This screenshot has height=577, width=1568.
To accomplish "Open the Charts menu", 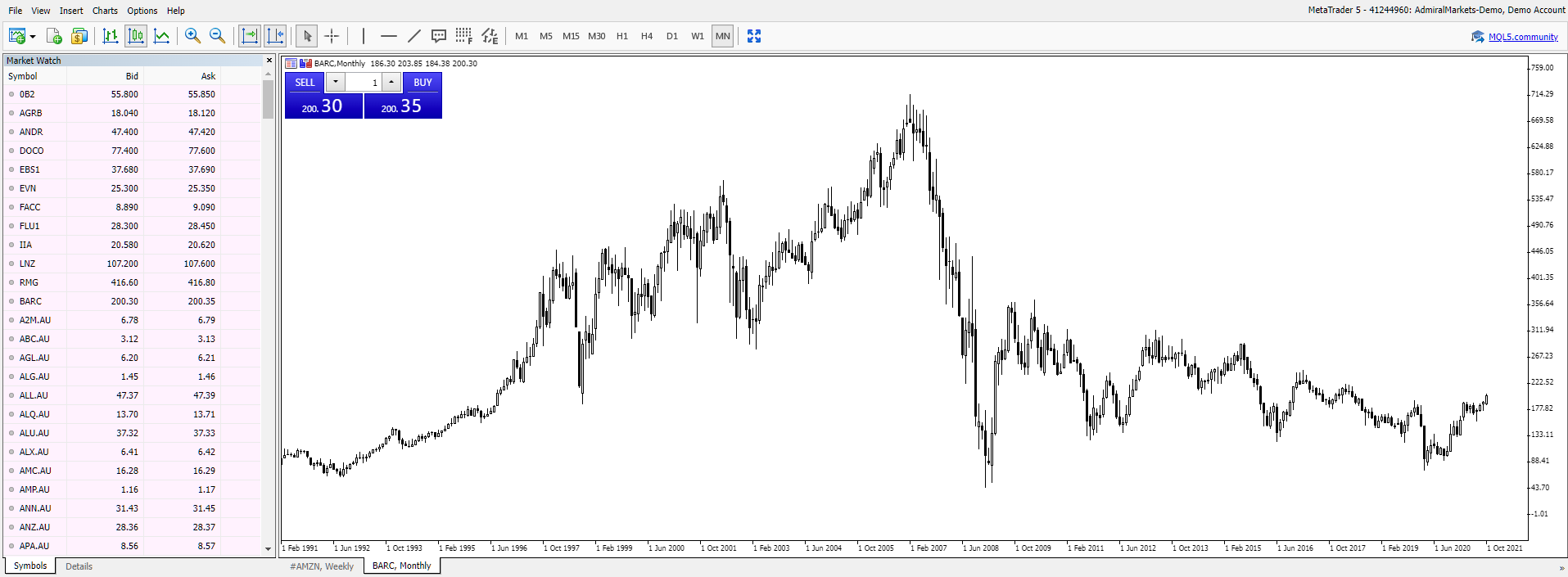I will (x=105, y=11).
